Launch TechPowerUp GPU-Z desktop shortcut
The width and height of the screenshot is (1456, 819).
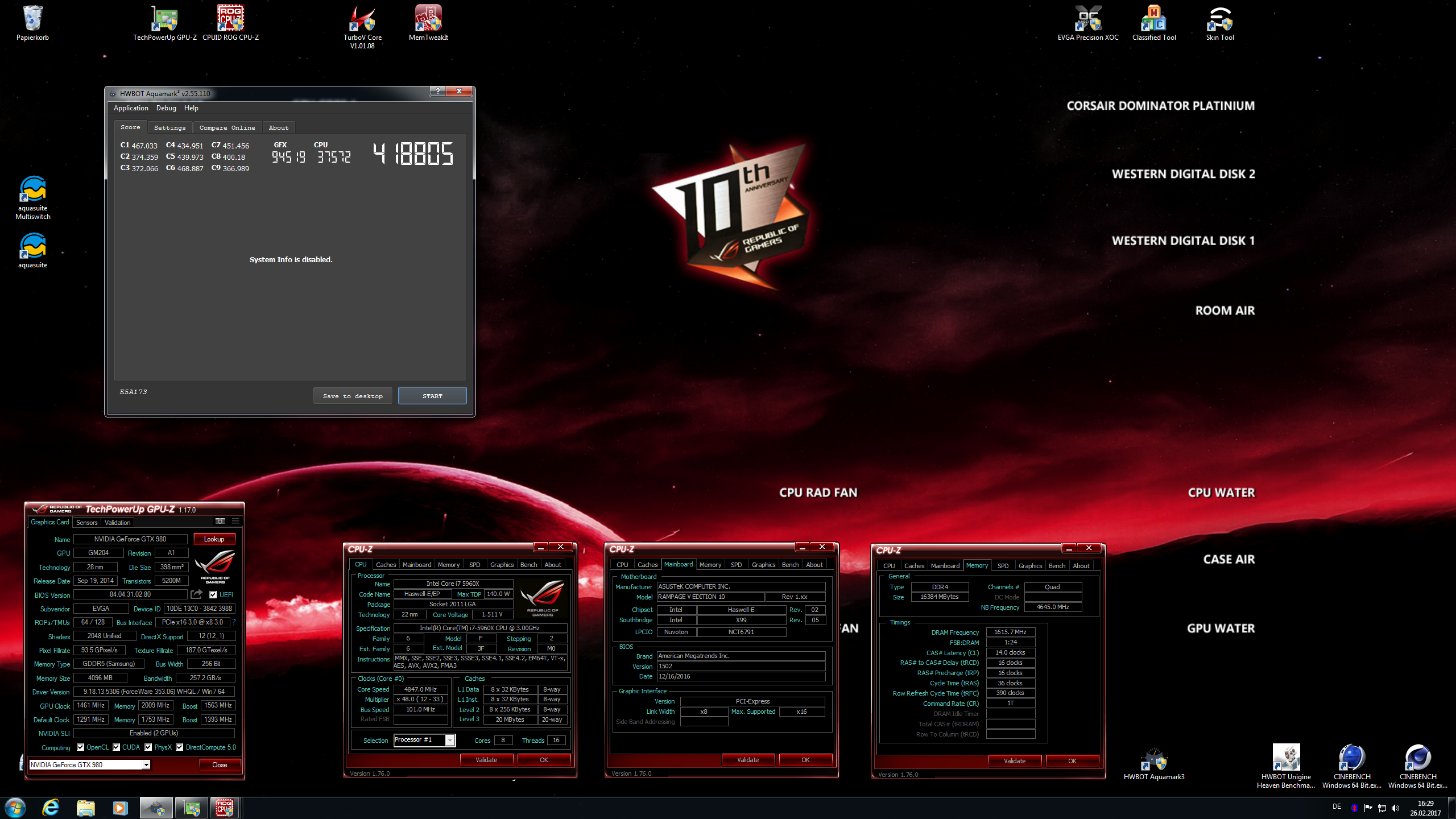[x=164, y=23]
